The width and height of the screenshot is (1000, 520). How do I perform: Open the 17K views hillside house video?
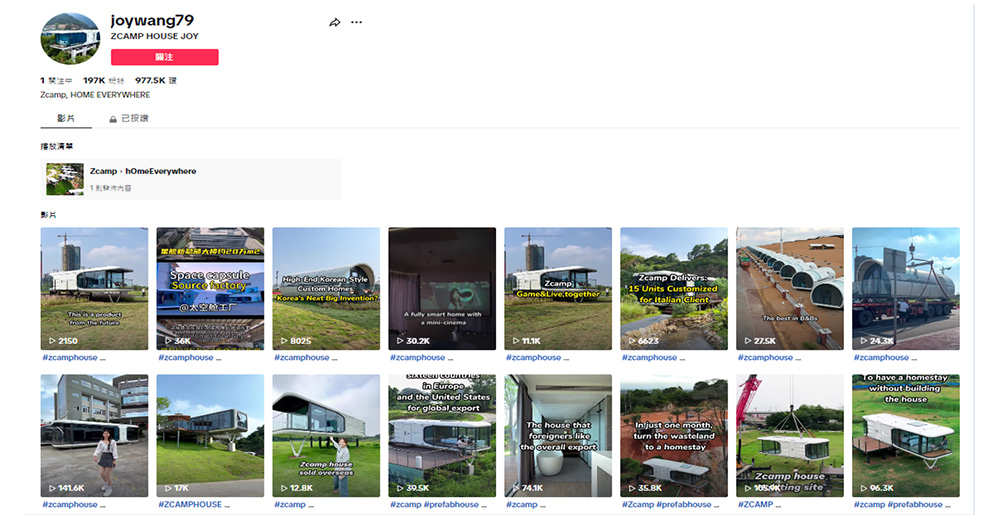[x=210, y=436]
